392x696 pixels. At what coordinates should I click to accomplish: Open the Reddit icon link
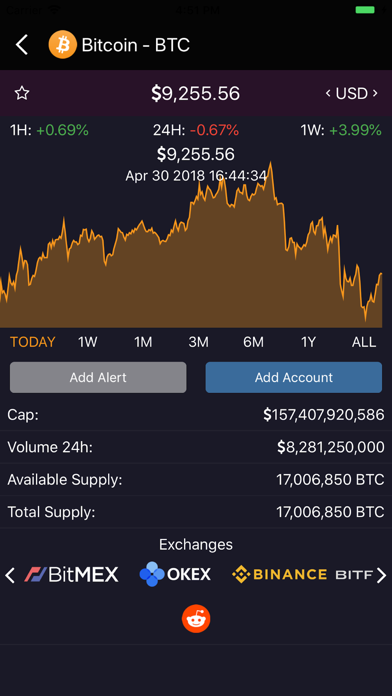click(196, 618)
